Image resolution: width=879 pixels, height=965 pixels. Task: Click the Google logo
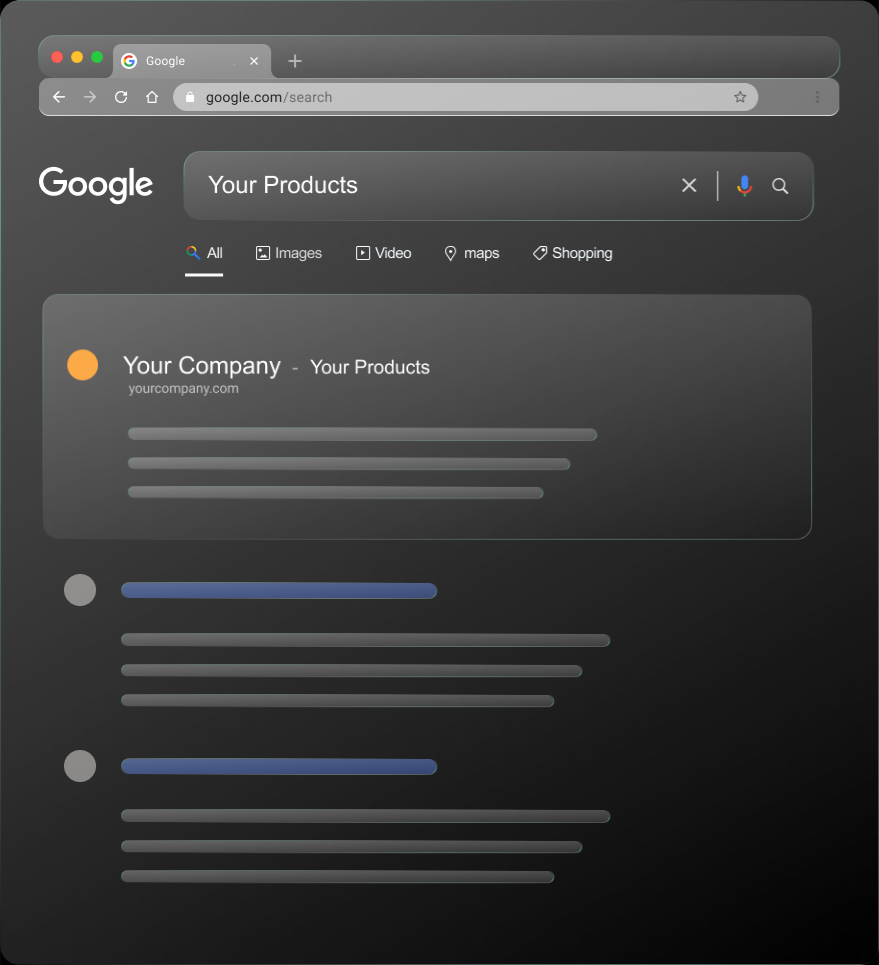[96, 185]
